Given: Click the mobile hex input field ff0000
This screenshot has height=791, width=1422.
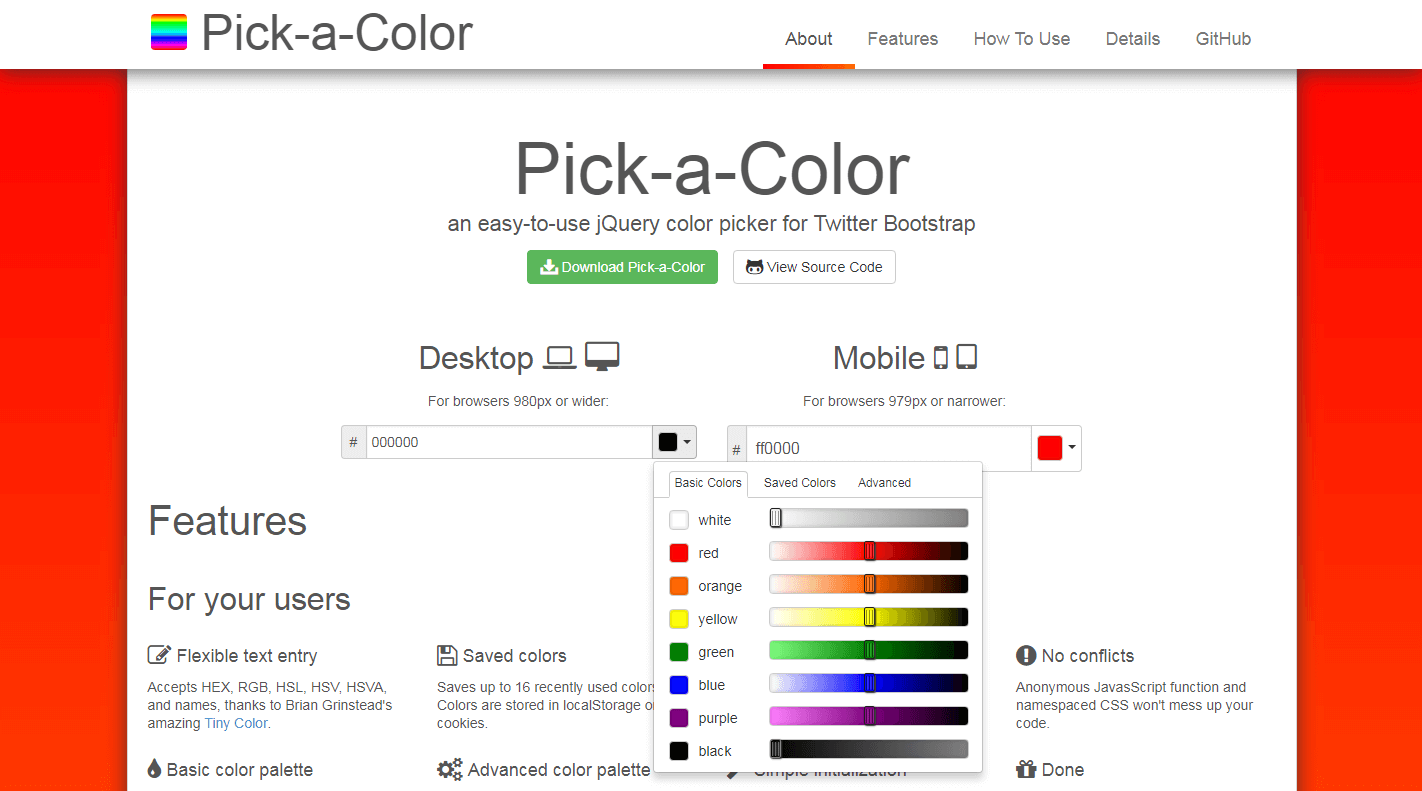Looking at the screenshot, I should point(888,448).
